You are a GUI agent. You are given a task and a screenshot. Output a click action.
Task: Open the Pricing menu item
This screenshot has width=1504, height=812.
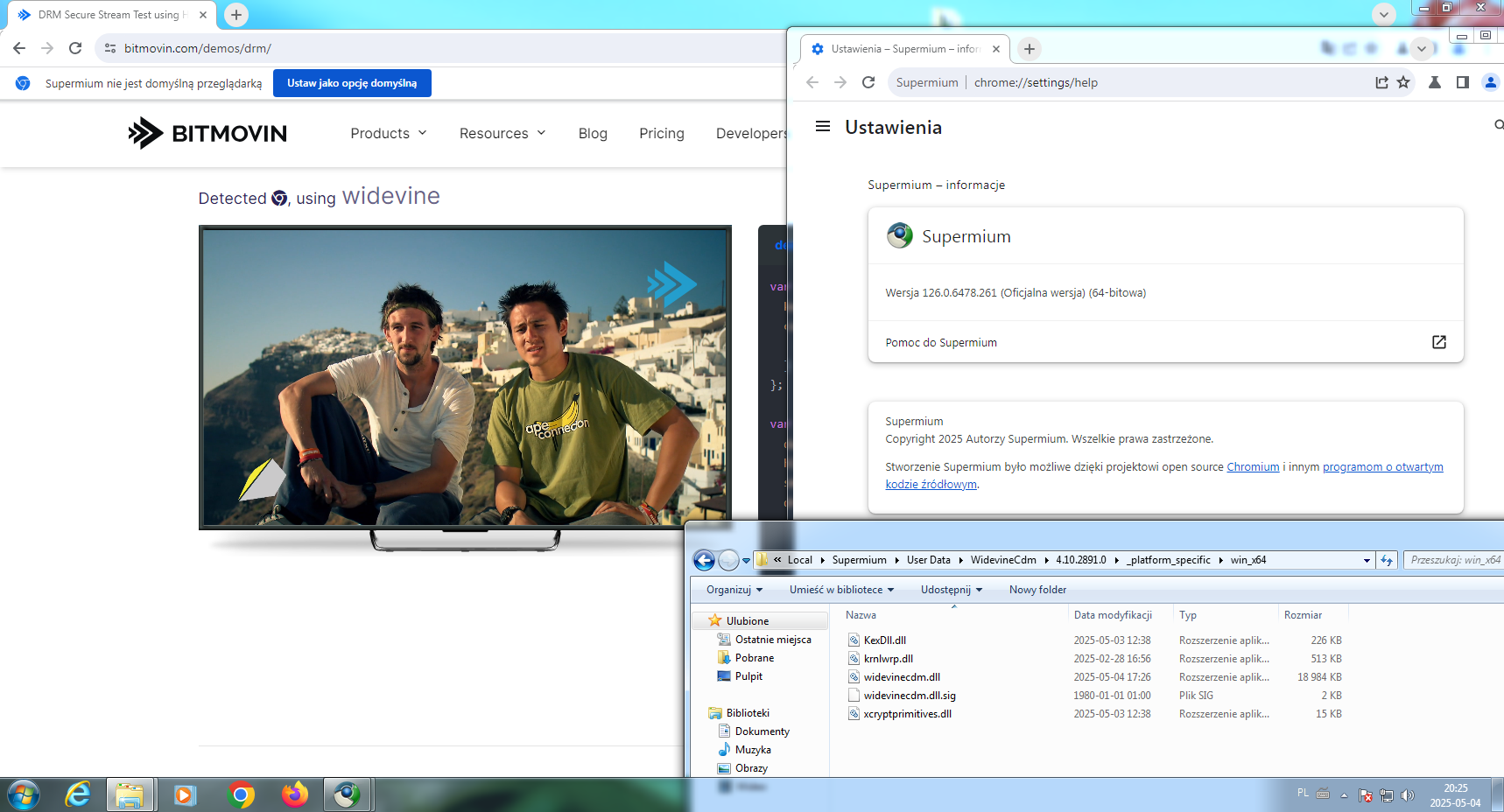[661, 133]
